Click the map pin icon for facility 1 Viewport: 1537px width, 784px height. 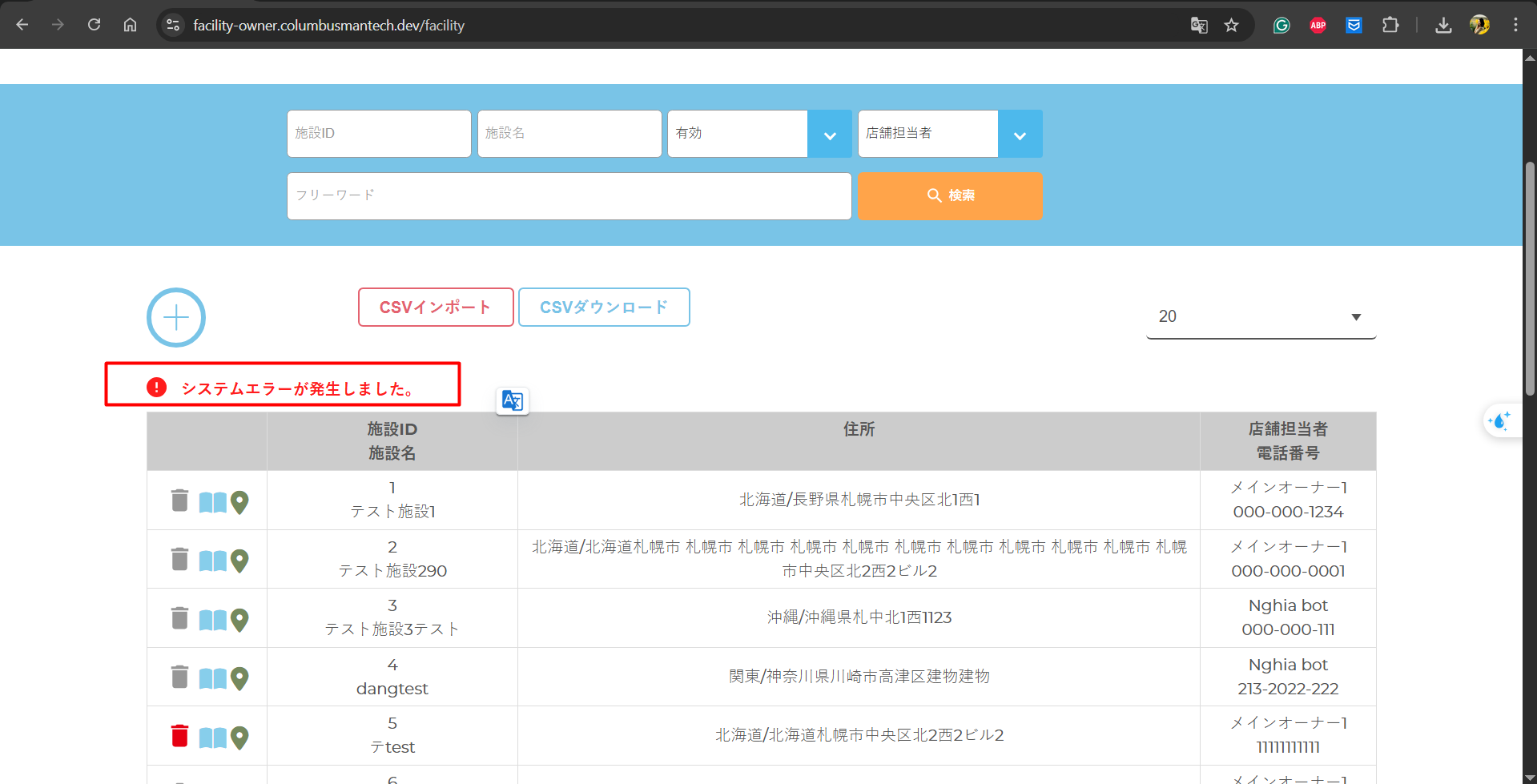click(239, 501)
